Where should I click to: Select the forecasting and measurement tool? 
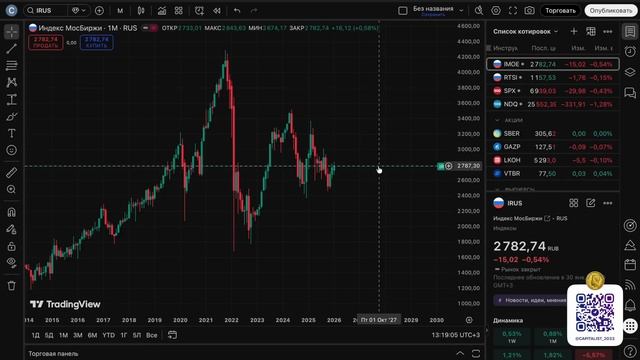click(11, 100)
